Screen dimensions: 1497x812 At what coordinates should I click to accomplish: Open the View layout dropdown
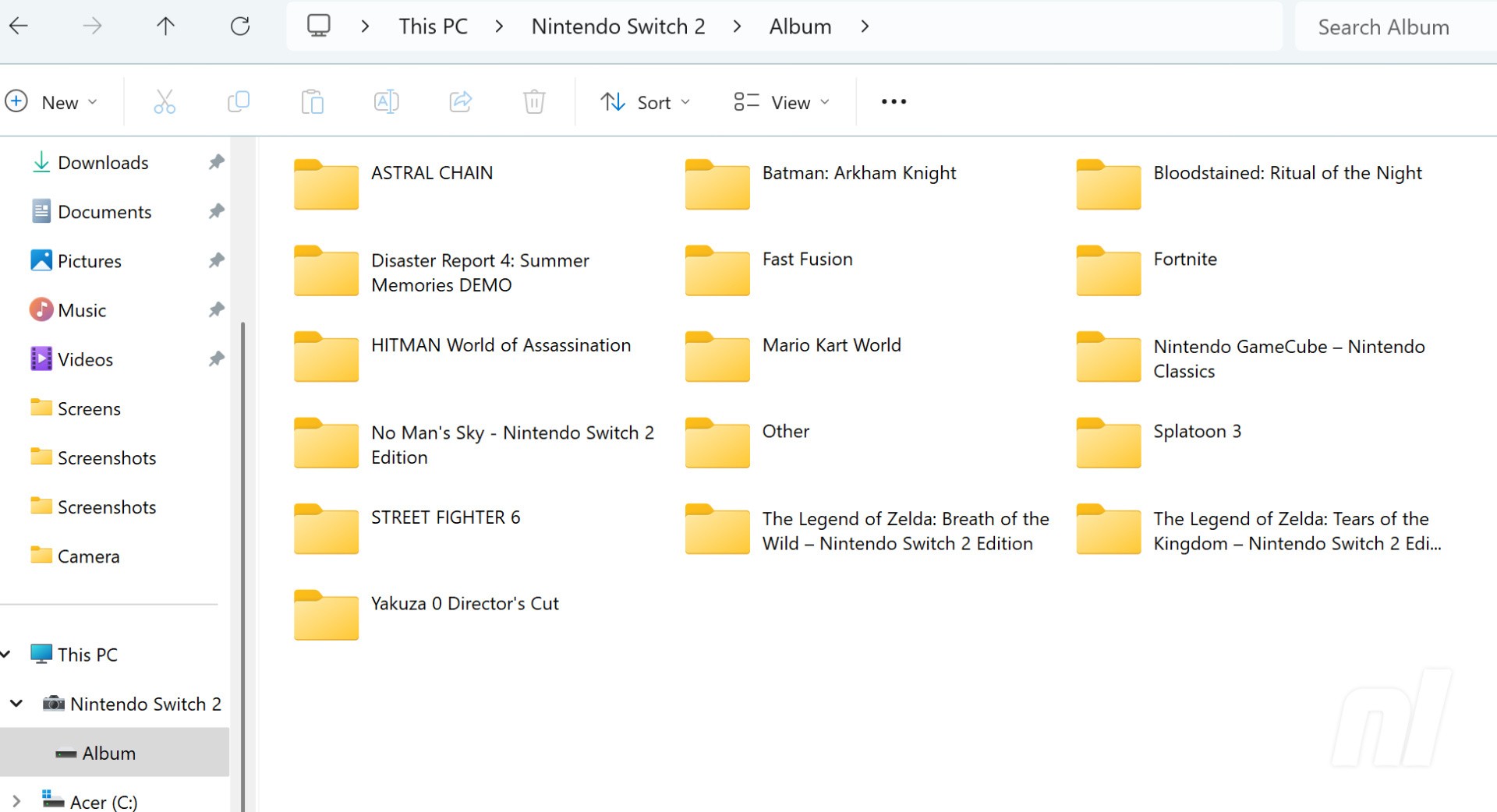[x=781, y=102]
